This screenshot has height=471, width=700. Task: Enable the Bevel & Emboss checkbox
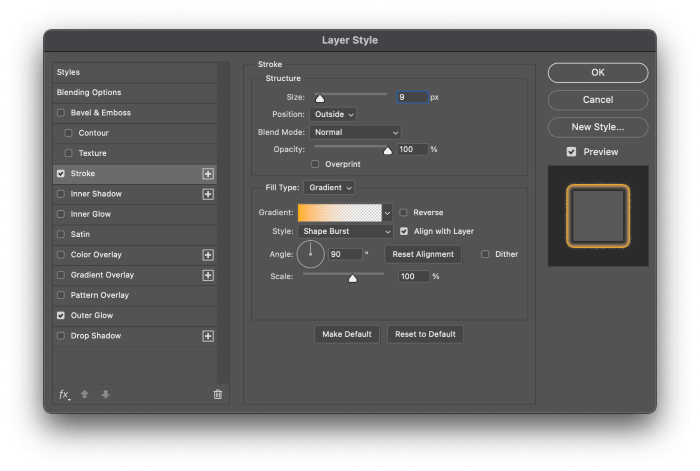61,113
